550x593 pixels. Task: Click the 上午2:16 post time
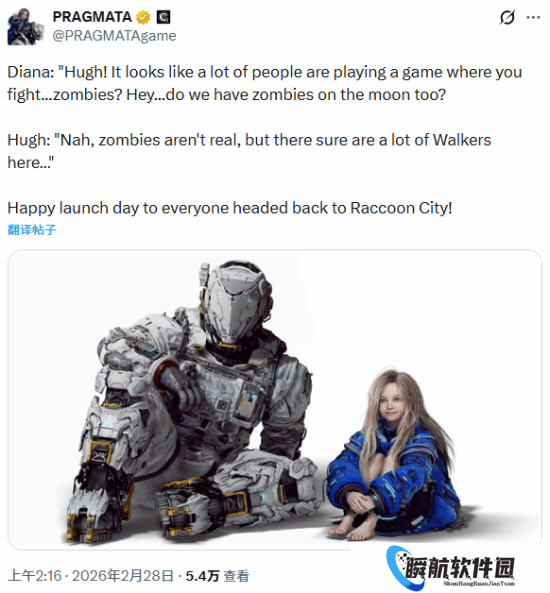click(34, 576)
